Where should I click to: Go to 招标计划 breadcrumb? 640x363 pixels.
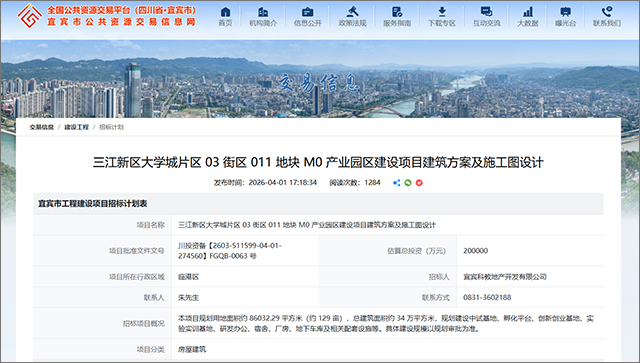click(111, 127)
